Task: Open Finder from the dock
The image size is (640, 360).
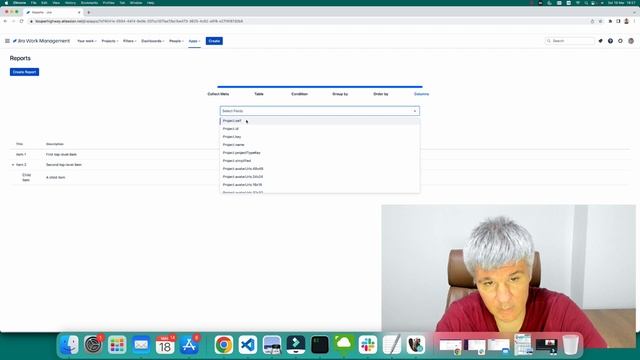Action: (69, 345)
